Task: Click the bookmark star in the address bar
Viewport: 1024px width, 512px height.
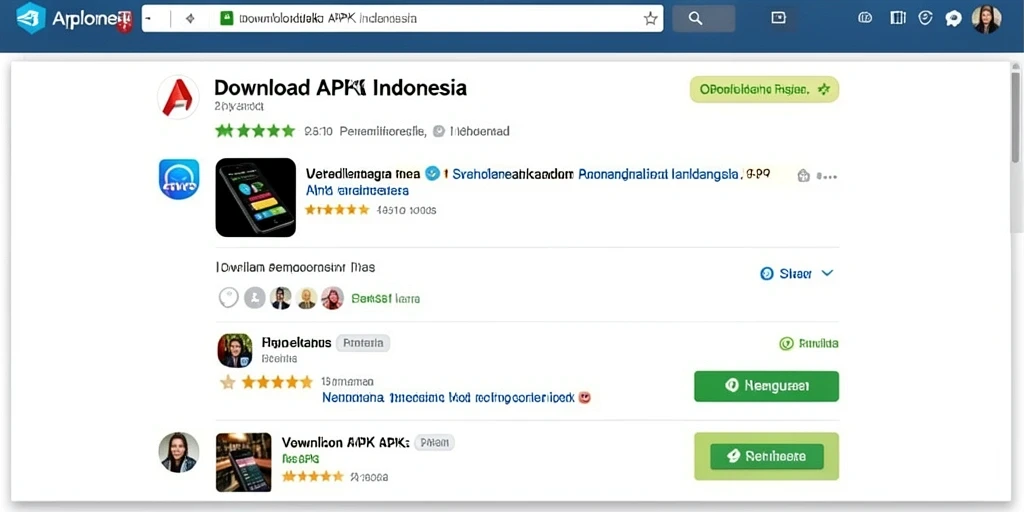Action: coord(650,19)
